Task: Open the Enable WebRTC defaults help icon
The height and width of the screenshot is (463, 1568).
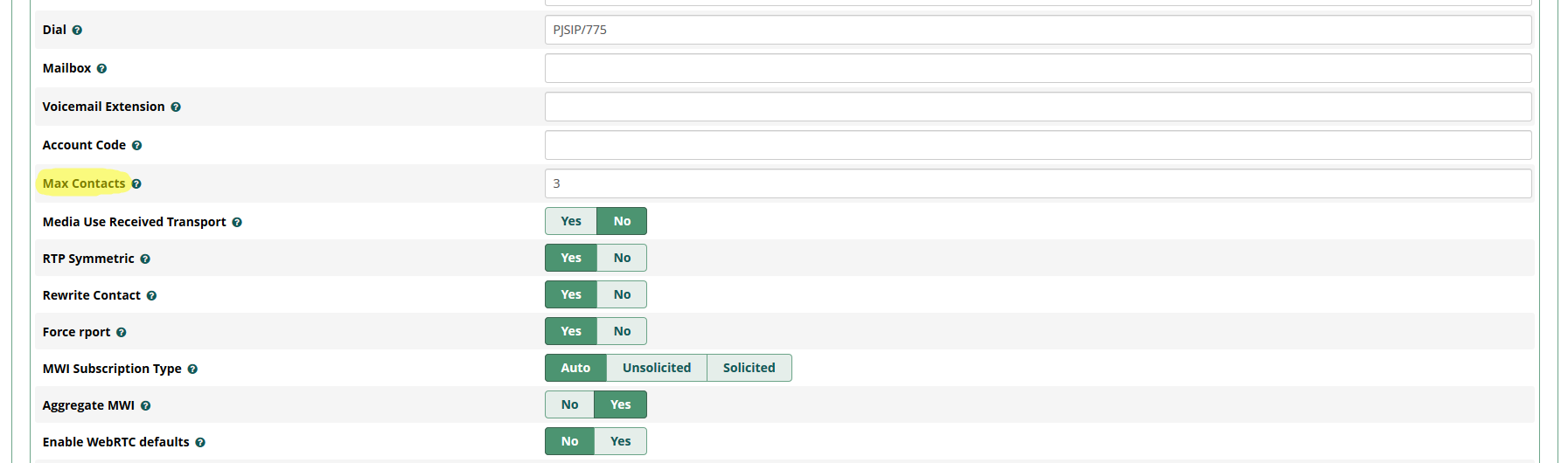Action: pyautogui.click(x=200, y=443)
